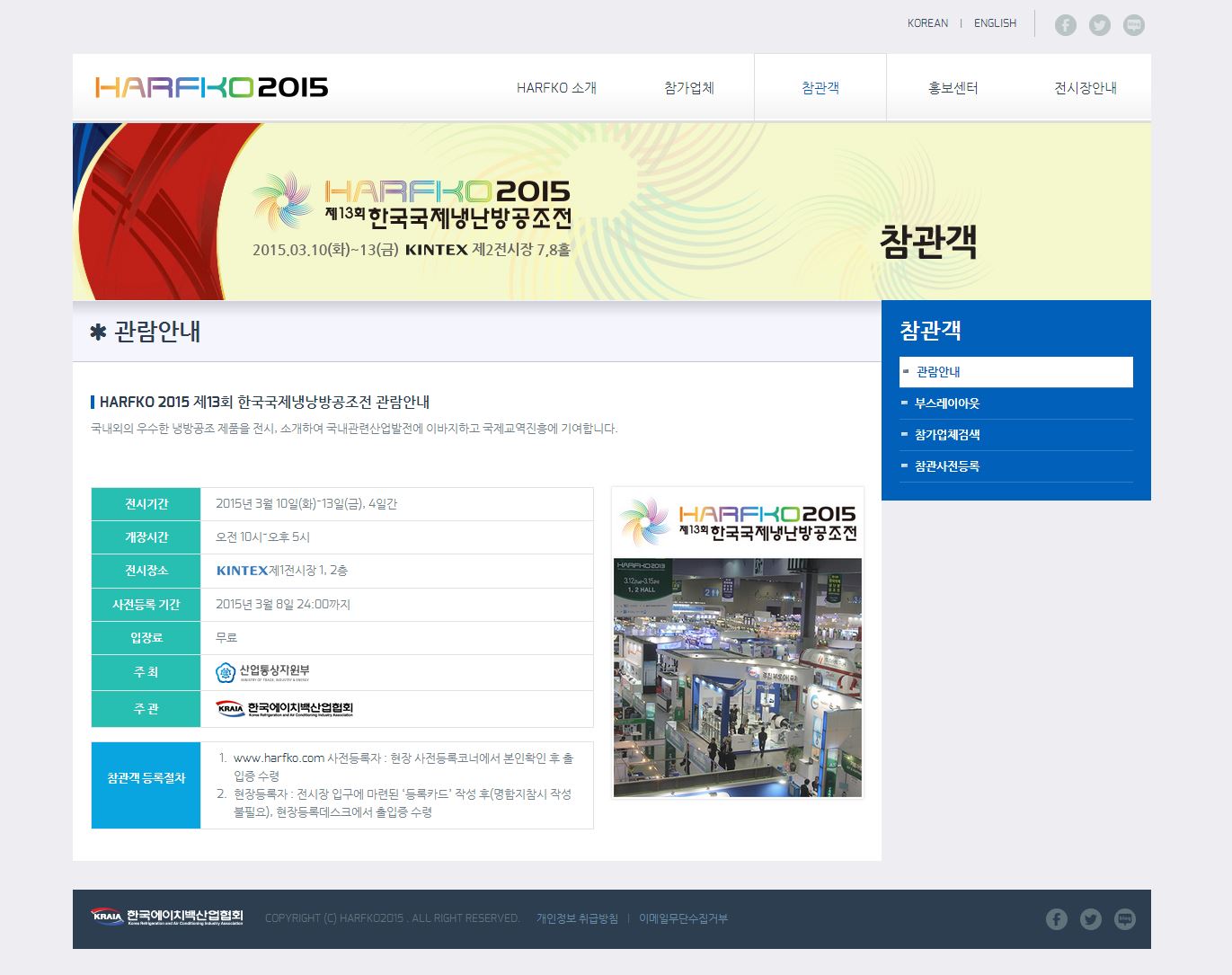The width and height of the screenshot is (1232, 975).
Task: Click the KRAIA 한국에이치백산업협회 logo in table
Action: [284, 708]
